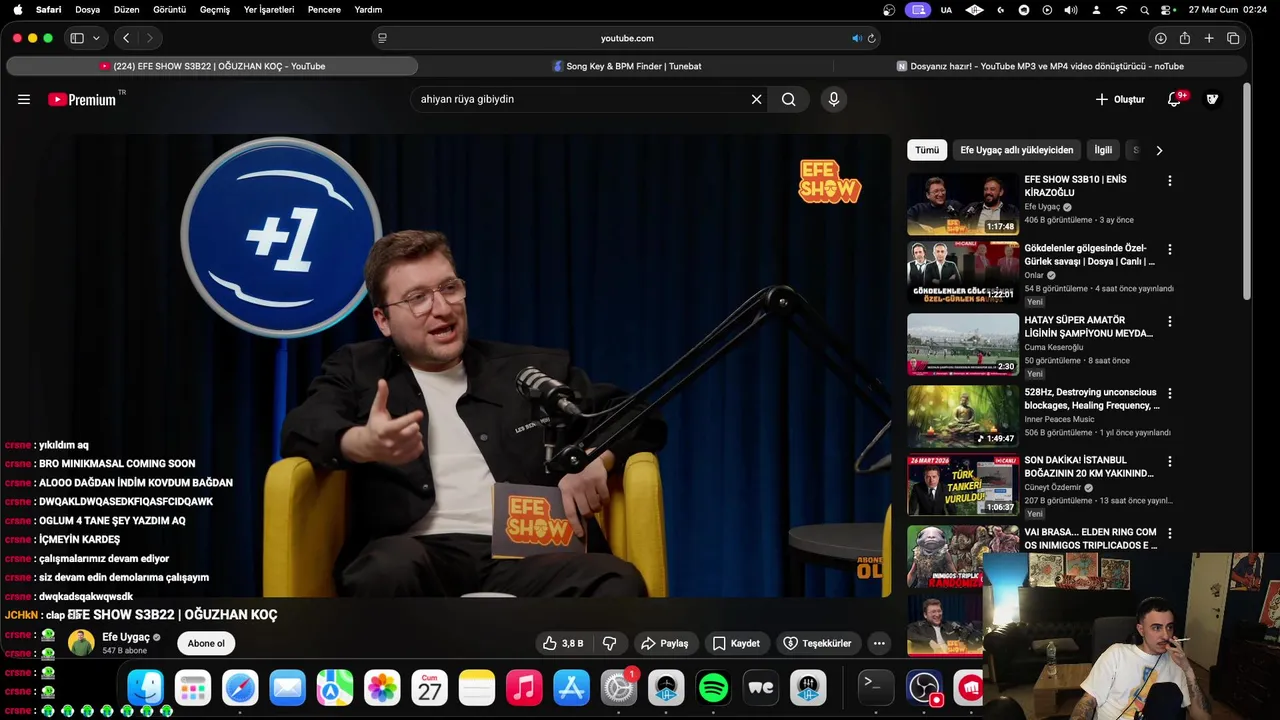Go back in Safari history
This screenshot has width=1280, height=720.
(126, 38)
